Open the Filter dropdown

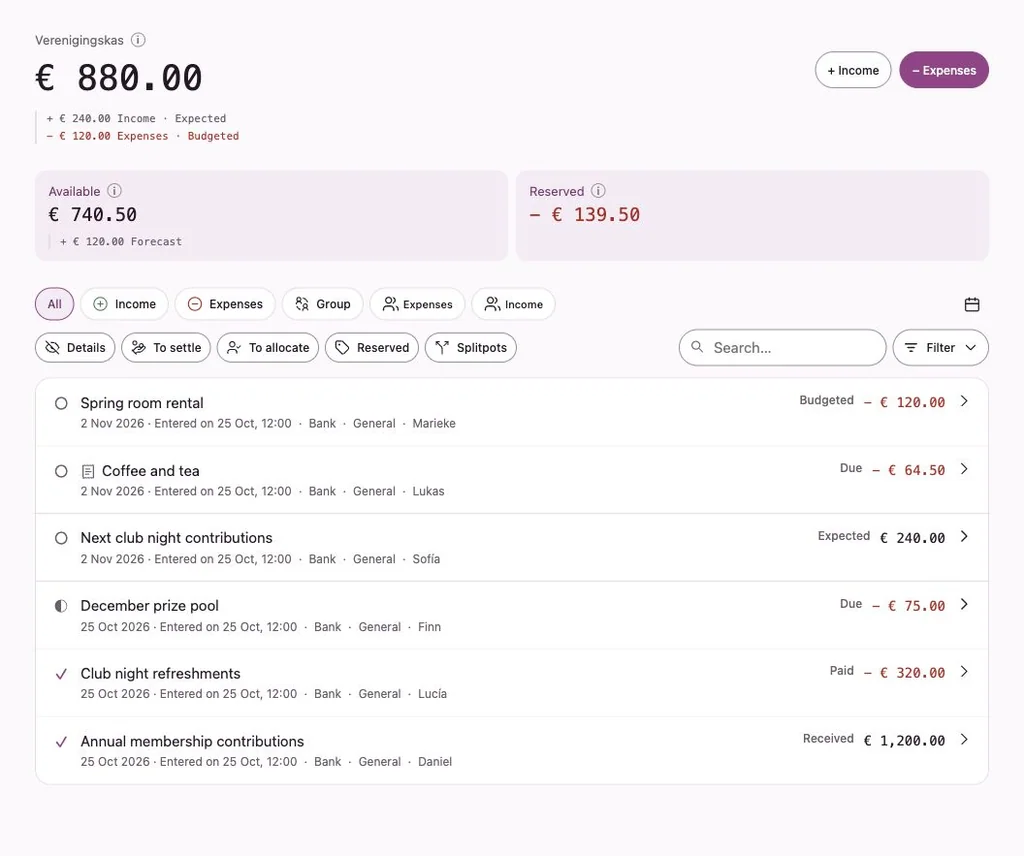click(940, 347)
